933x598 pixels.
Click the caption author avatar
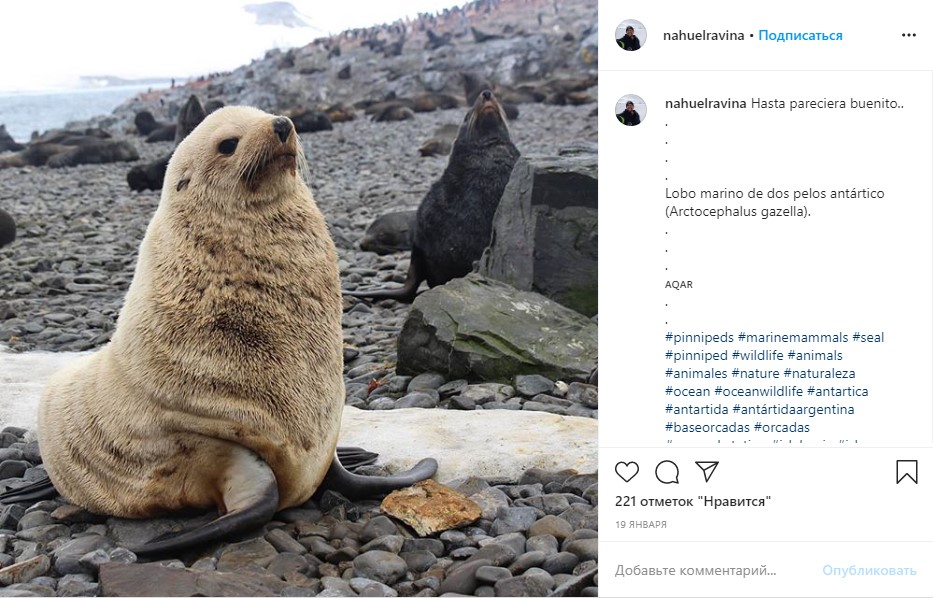click(630, 110)
